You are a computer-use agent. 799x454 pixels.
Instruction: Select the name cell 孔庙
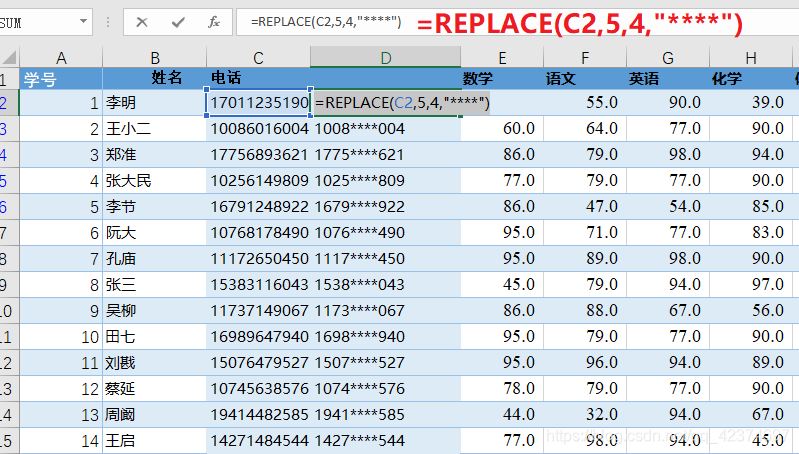coord(155,259)
